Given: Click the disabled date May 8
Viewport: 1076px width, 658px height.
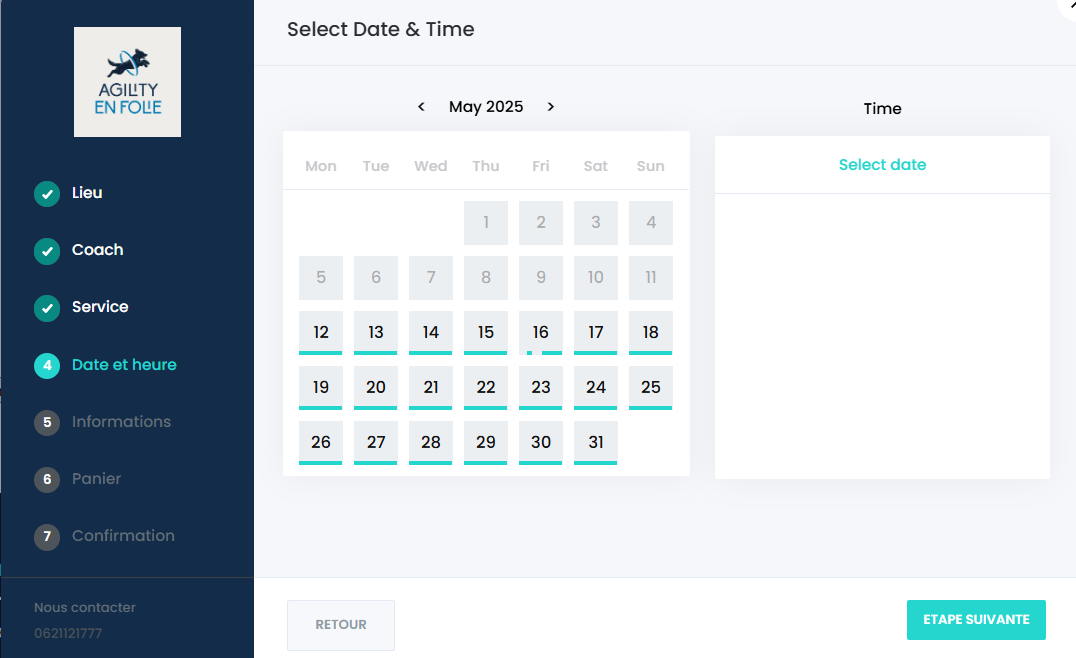Looking at the screenshot, I should (486, 278).
